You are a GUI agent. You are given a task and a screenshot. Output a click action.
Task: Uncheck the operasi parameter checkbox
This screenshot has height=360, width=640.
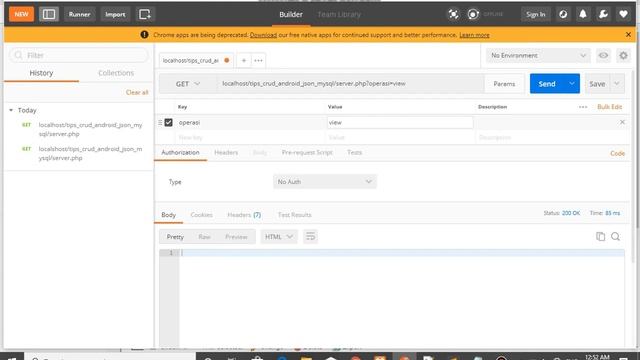169,122
